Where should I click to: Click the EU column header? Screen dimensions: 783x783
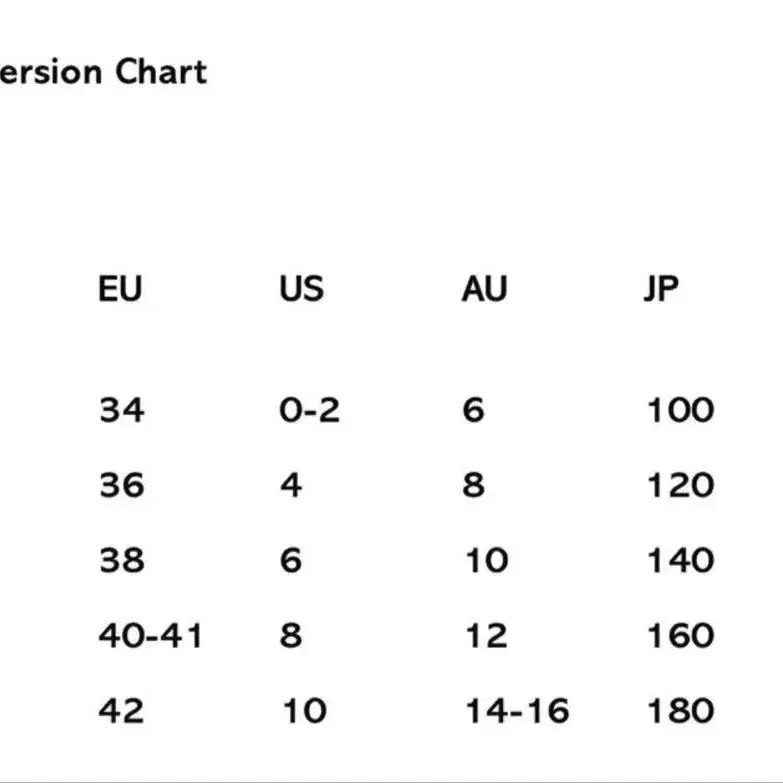tap(120, 288)
